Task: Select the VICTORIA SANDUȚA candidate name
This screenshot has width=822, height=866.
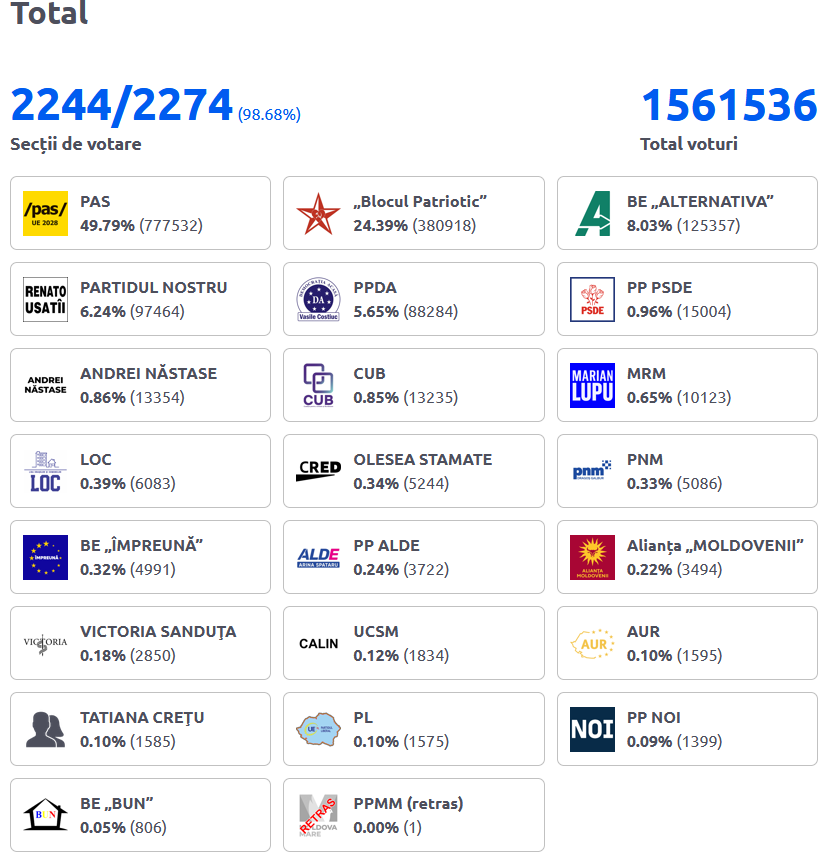Action: [x=158, y=632]
